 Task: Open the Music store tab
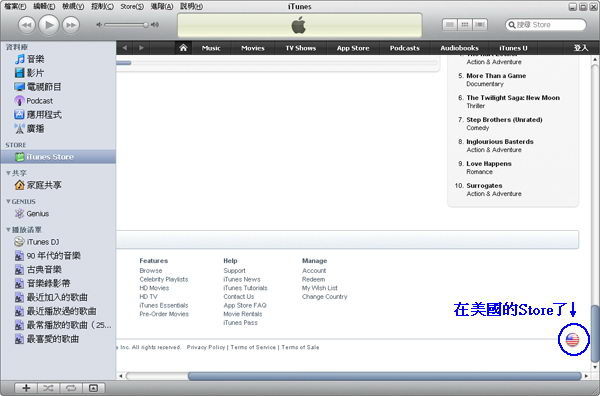211,48
